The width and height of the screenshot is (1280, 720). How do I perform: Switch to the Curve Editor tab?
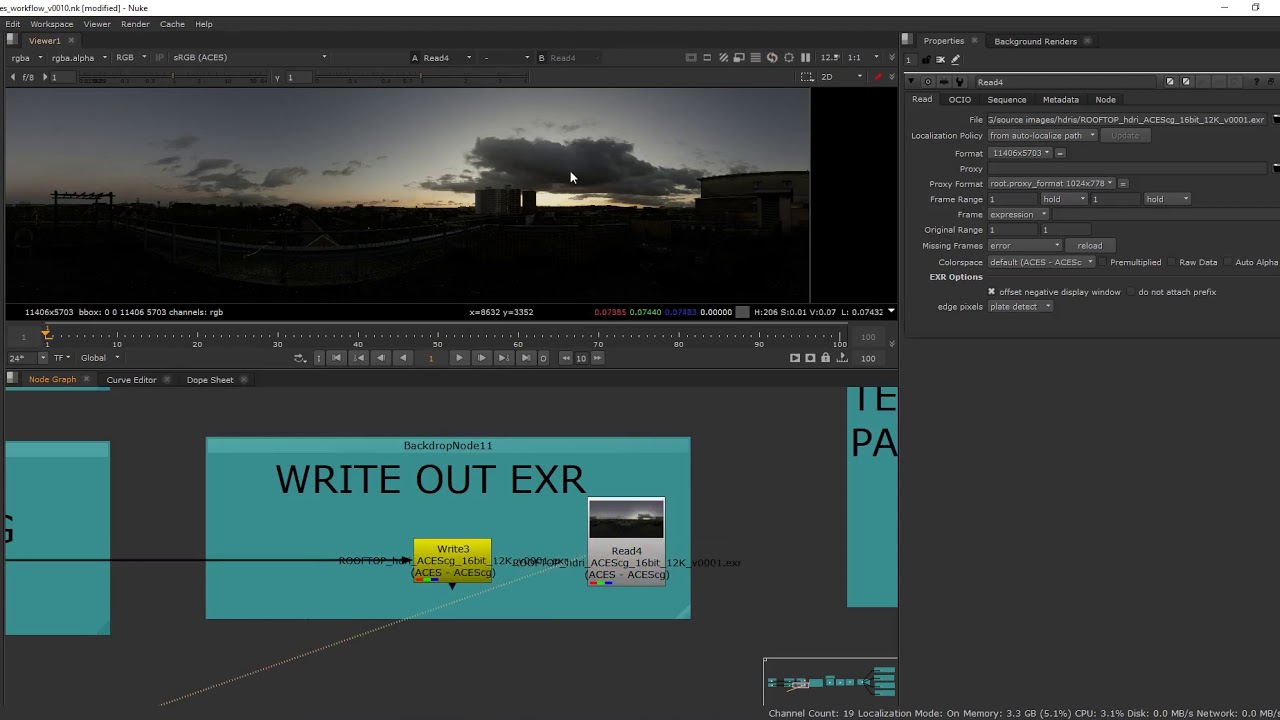point(131,380)
